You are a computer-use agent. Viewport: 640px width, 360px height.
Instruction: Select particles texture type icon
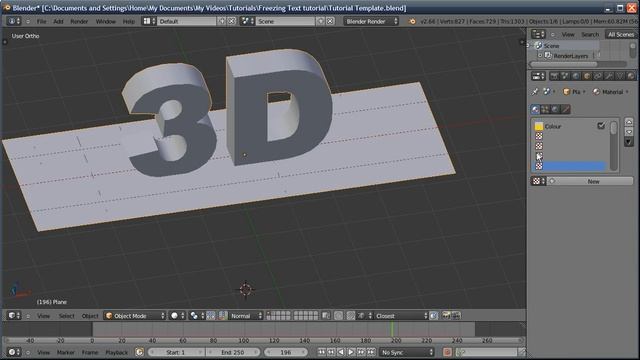click(x=545, y=109)
